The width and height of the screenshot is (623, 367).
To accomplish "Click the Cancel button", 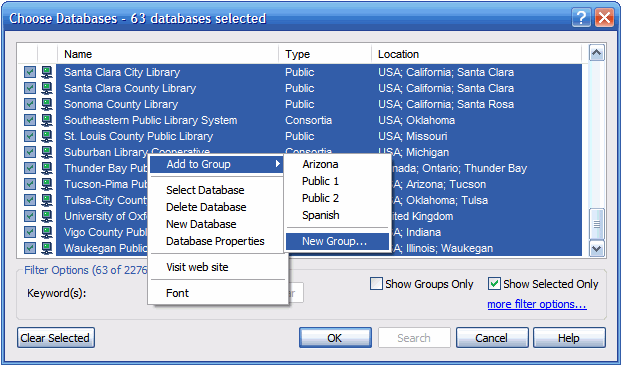I will [x=492, y=338].
